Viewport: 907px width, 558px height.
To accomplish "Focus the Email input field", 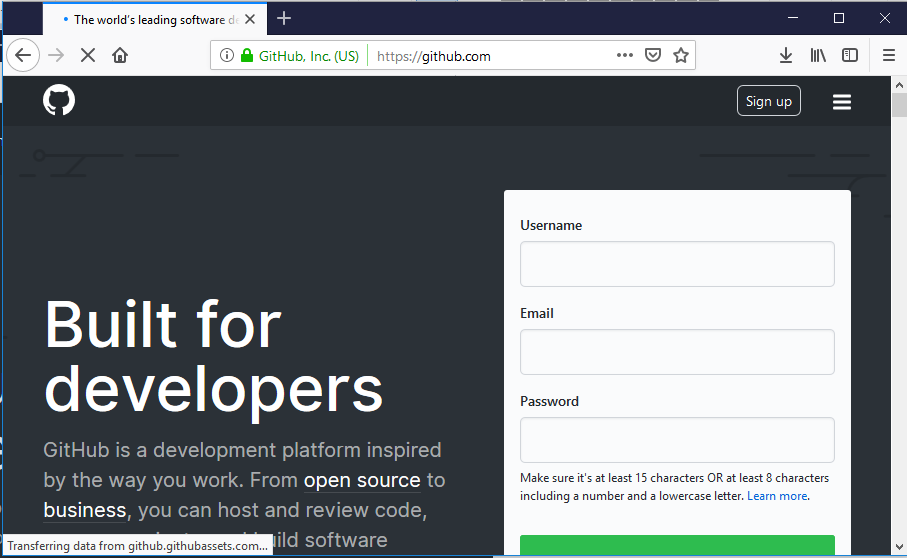I will click(677, 352).
